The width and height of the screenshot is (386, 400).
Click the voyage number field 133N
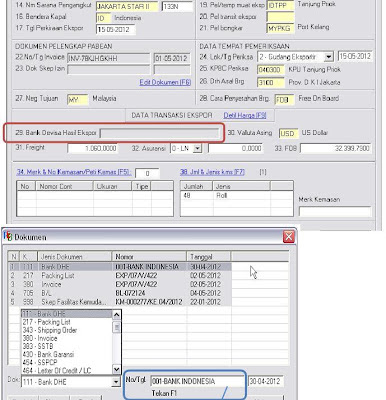(177, 6)
